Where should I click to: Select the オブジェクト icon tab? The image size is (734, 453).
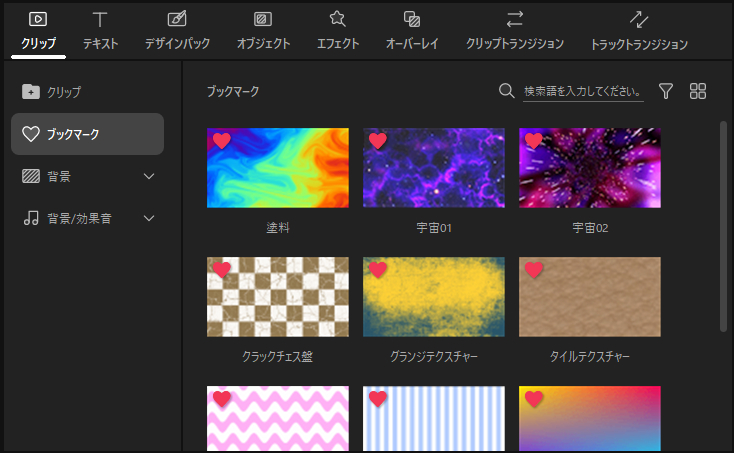click(263, 30)
